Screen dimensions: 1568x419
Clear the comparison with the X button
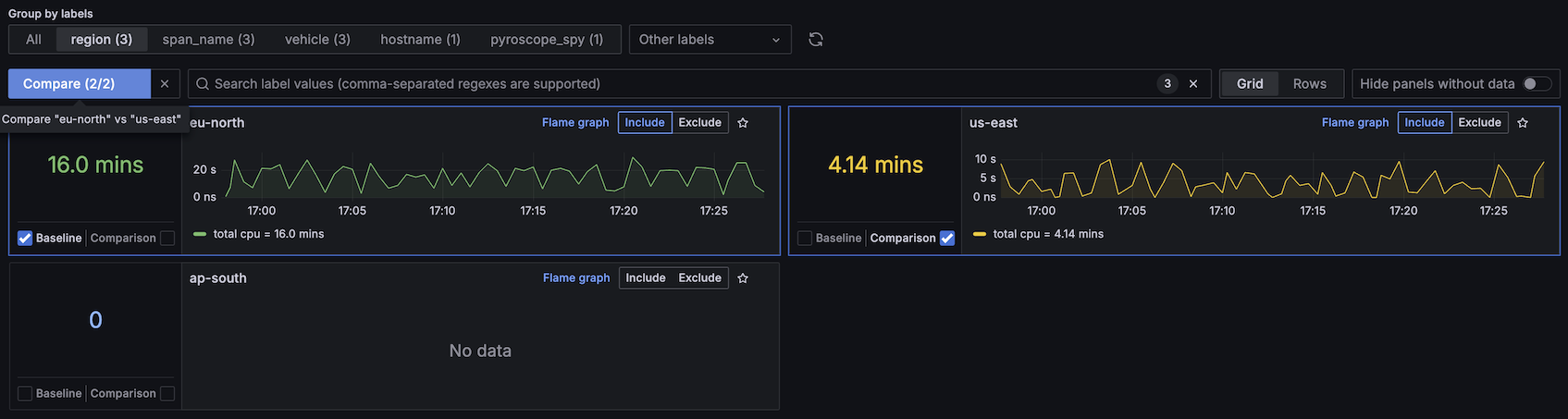[165, 83]
